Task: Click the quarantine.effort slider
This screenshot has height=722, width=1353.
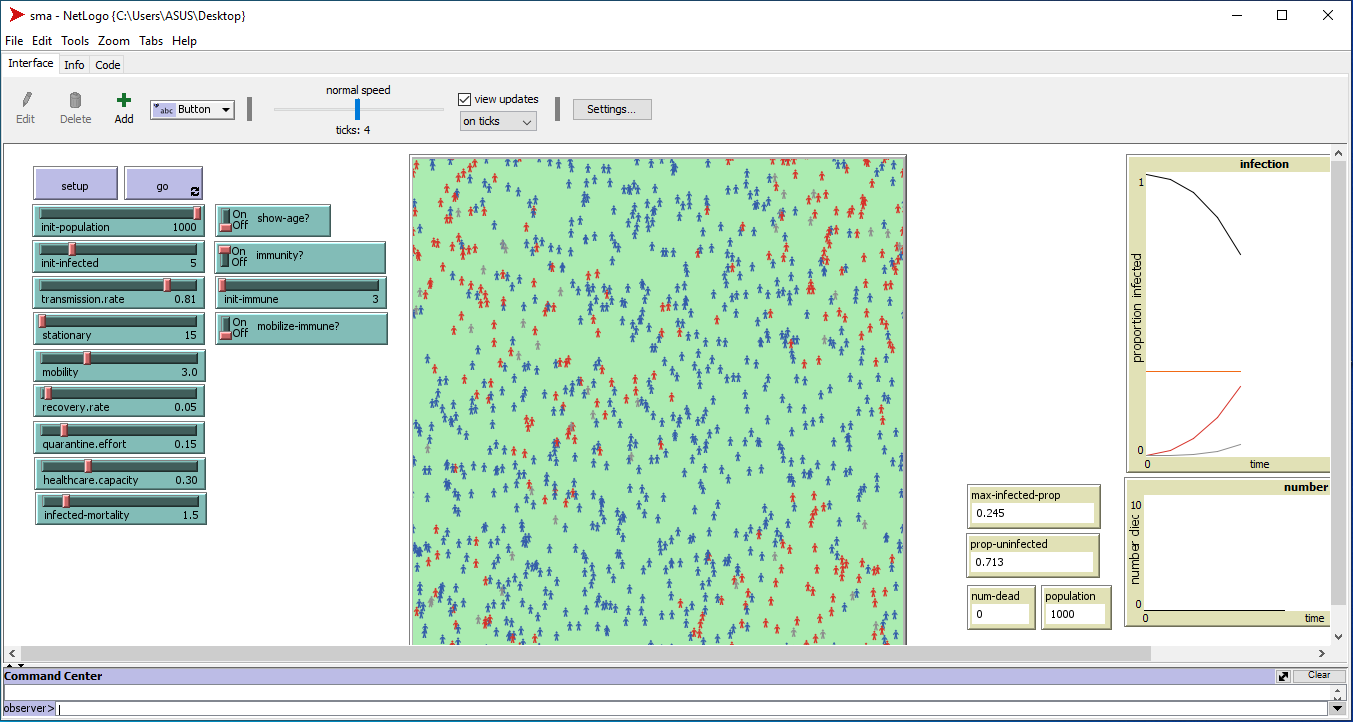Action: [x=118, y=438]
